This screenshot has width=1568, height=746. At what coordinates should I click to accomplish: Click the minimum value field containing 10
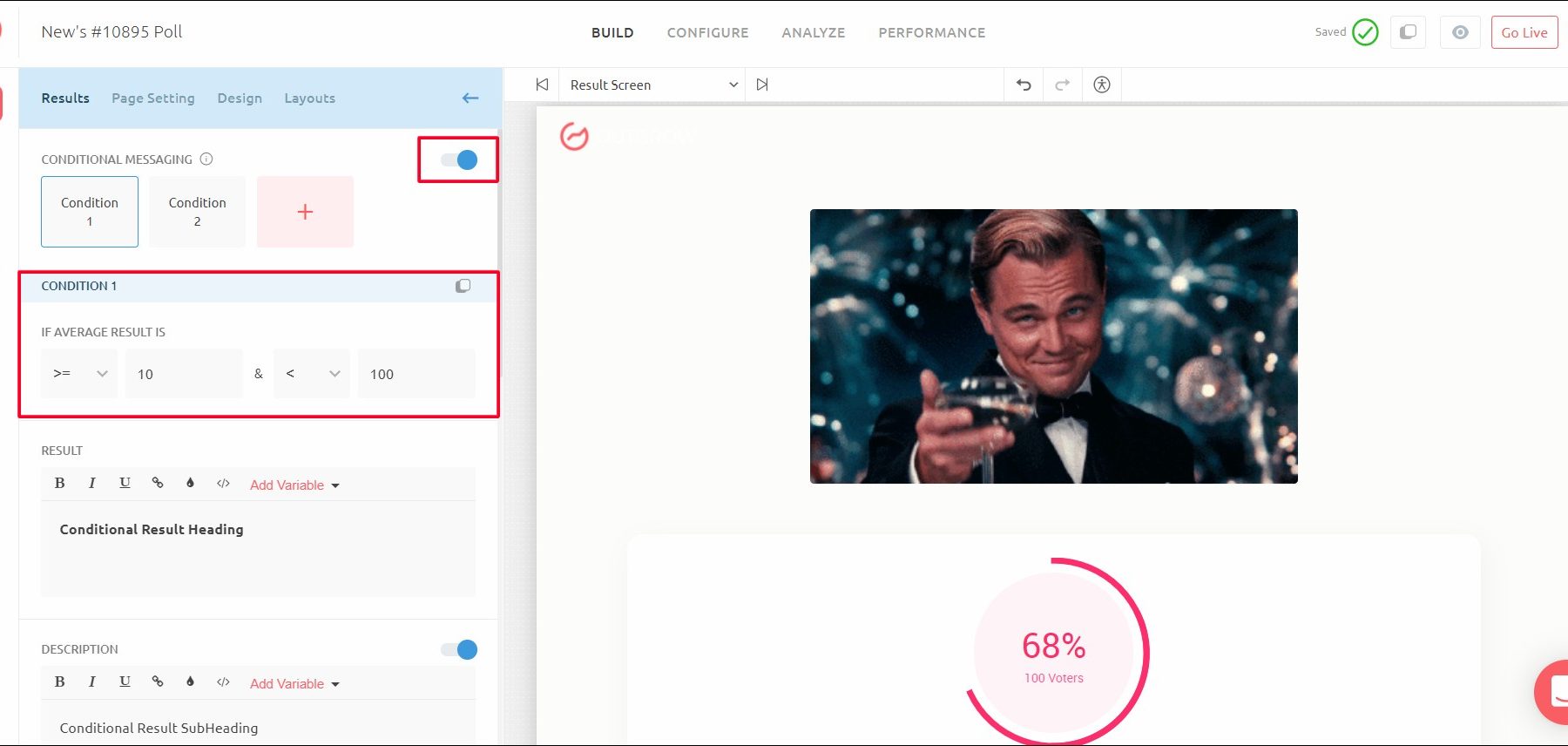(184, 374)
